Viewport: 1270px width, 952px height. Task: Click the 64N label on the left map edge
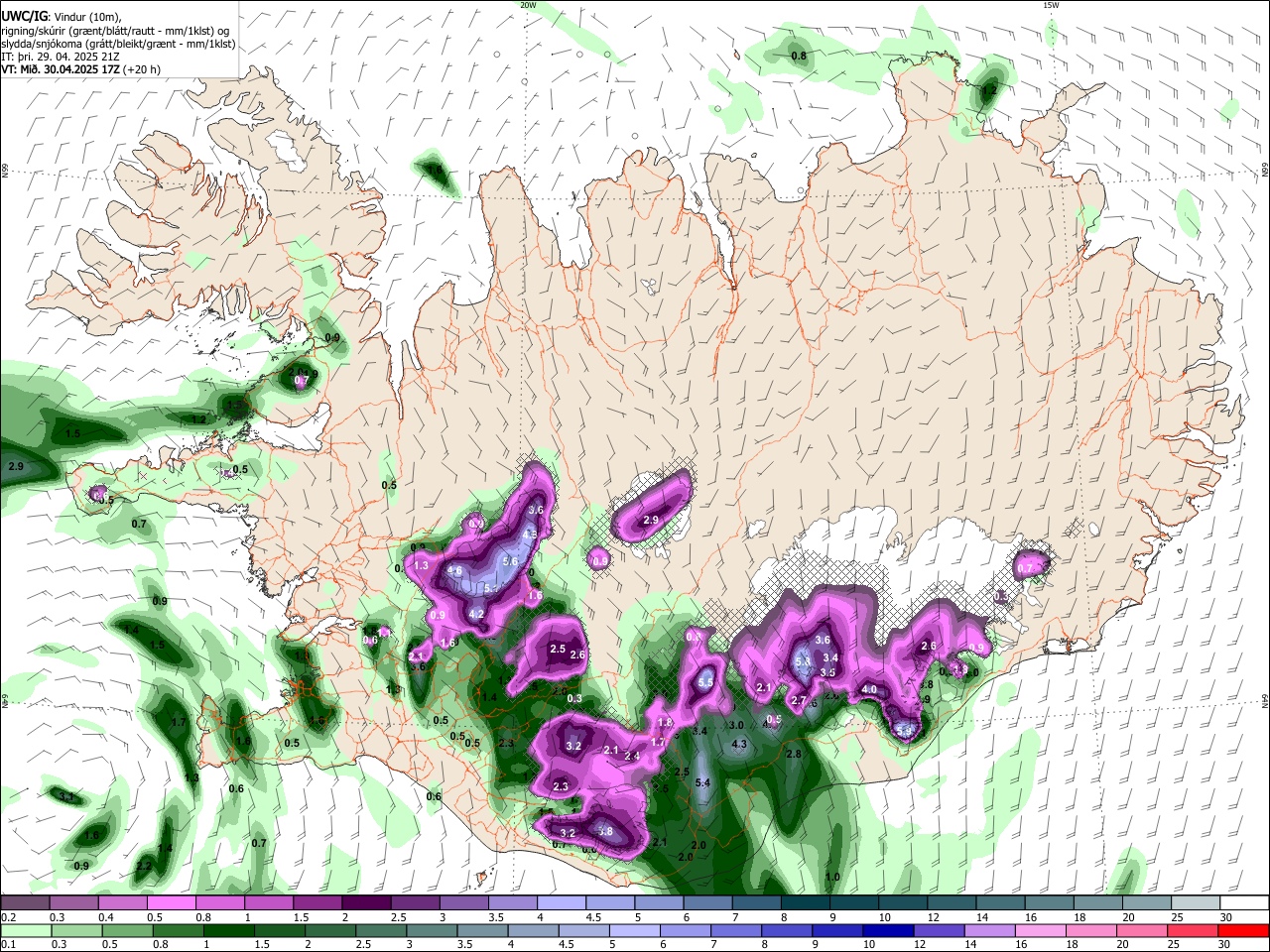click(x=5, y=702)
